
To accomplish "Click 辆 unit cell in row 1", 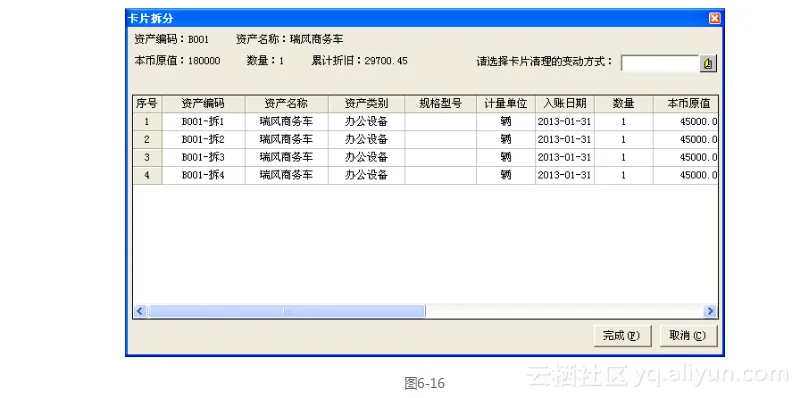I will (x=506, y=122).
